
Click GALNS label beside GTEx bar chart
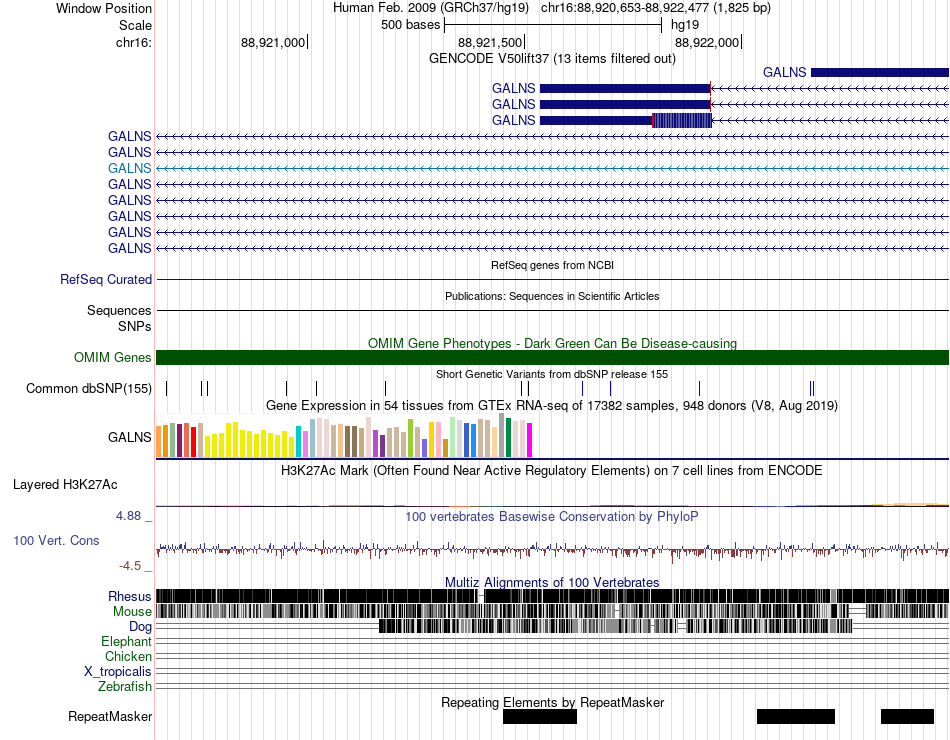point(130,437)
